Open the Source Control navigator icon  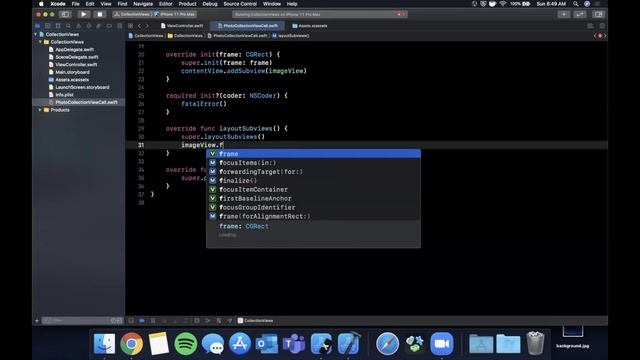coord(48,26)
